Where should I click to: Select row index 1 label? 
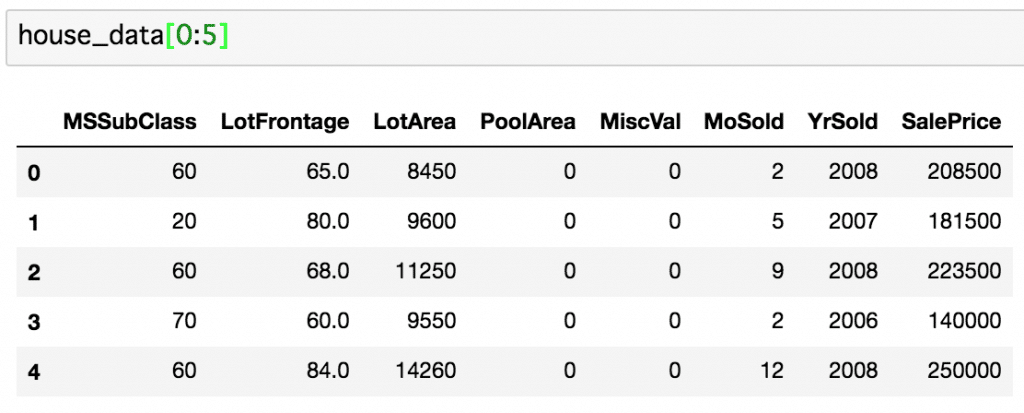34,223
